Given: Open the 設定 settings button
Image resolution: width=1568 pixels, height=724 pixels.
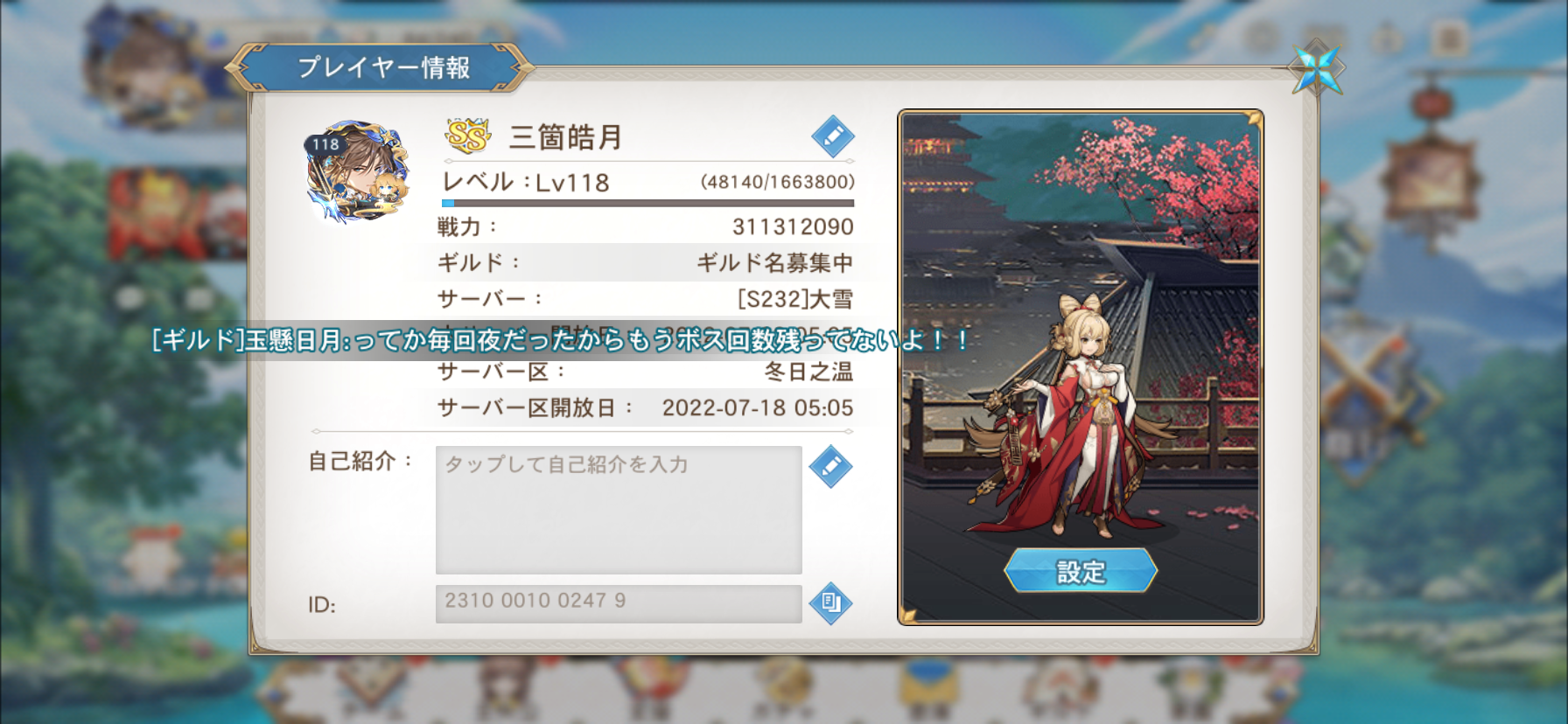Looking at the screenshot, I should [x=1081, y=572].
